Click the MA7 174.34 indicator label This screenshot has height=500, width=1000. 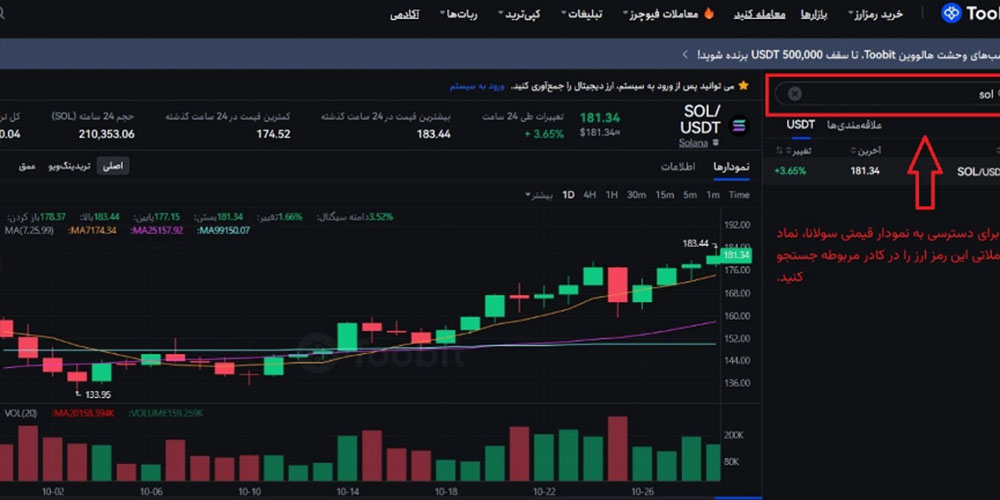click(92, 230)
